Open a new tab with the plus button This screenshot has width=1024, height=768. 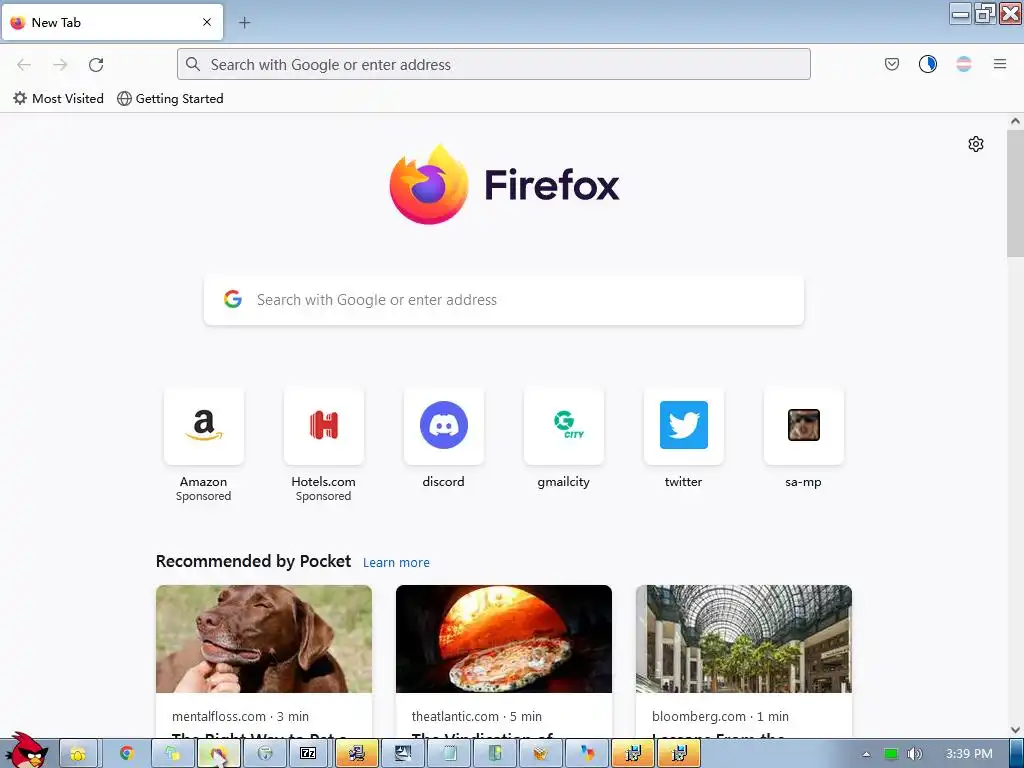(244, 23)
